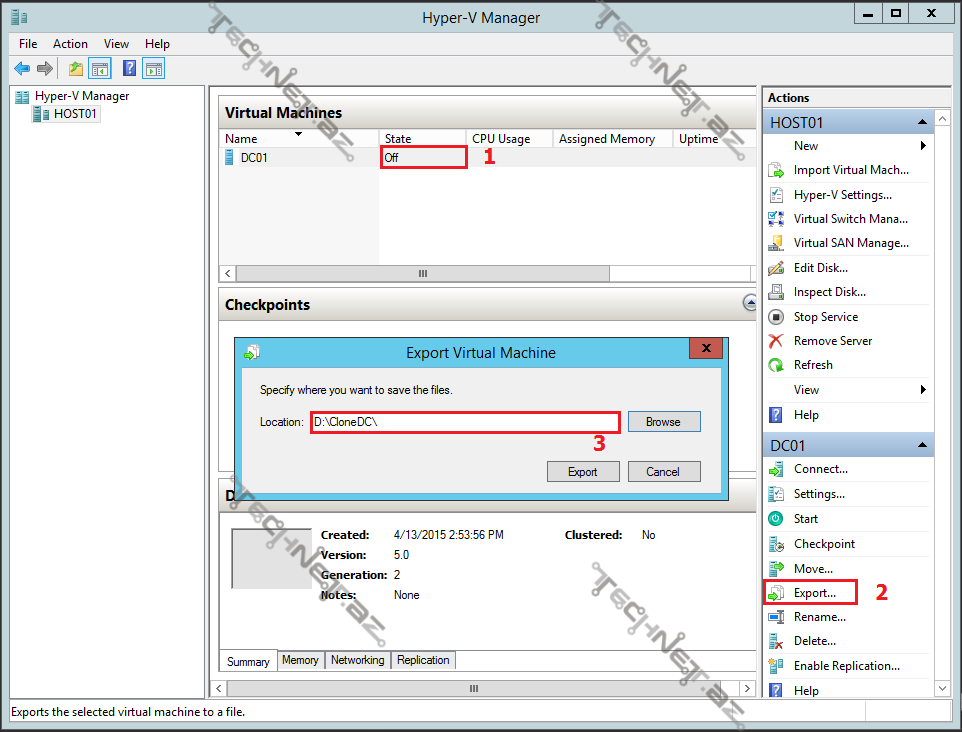Click the back navigation arrow in the toolbar
This screenshot has width=962, height=732.
click(22, 68)
